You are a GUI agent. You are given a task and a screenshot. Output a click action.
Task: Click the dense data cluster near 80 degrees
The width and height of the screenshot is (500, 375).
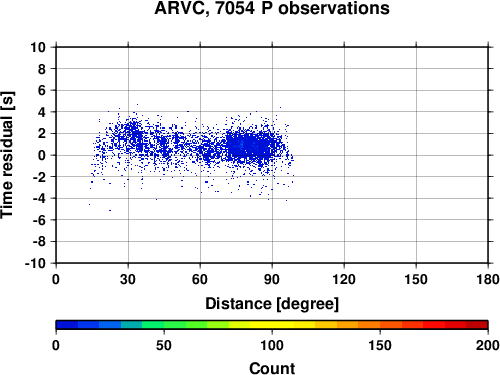click(x=252, y=146)
